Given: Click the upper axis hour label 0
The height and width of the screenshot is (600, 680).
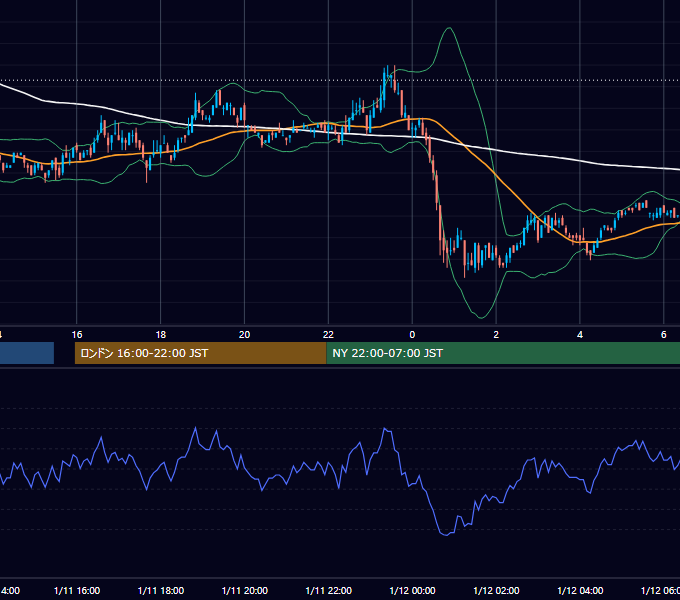Looking at the screenshot, I should [x=412, y=334].
